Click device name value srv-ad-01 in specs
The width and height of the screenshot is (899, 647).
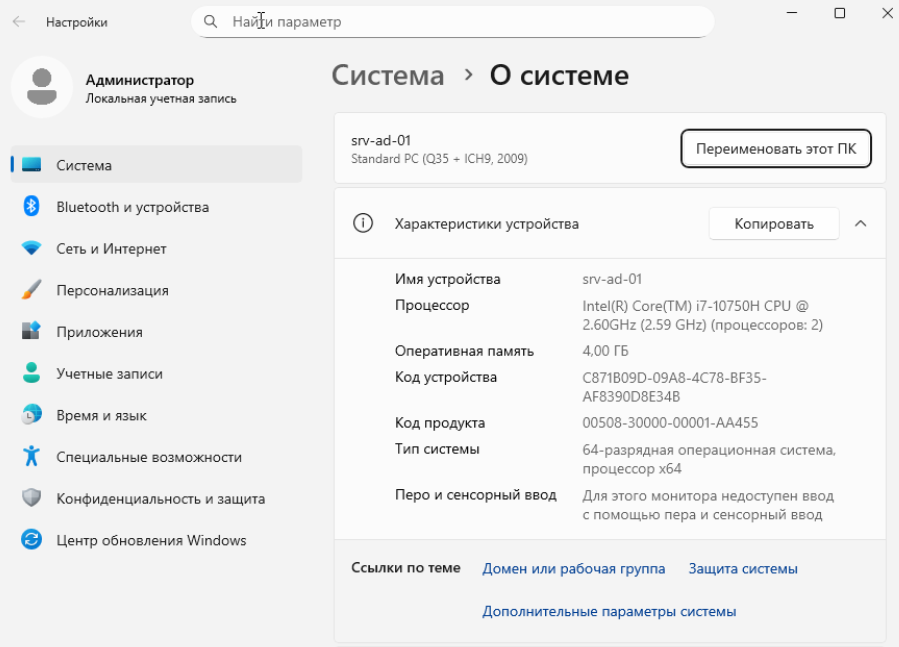612,279
